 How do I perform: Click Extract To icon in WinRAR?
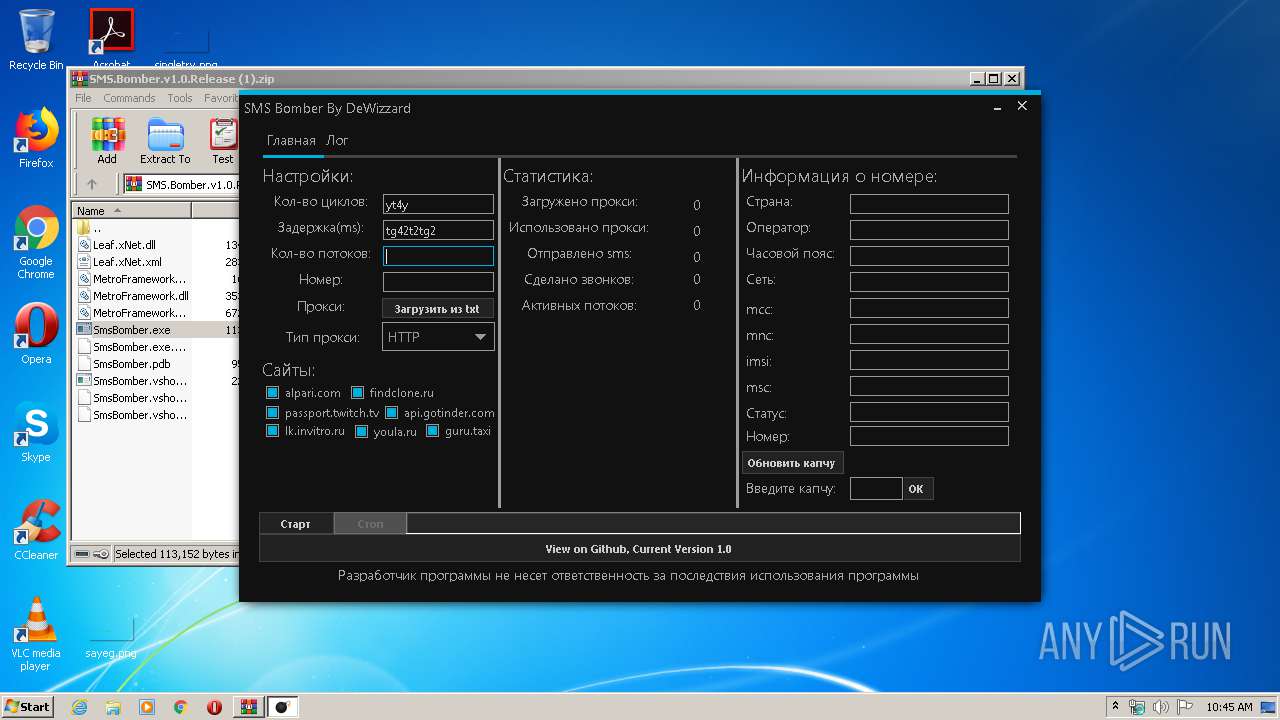pos(165,141)
